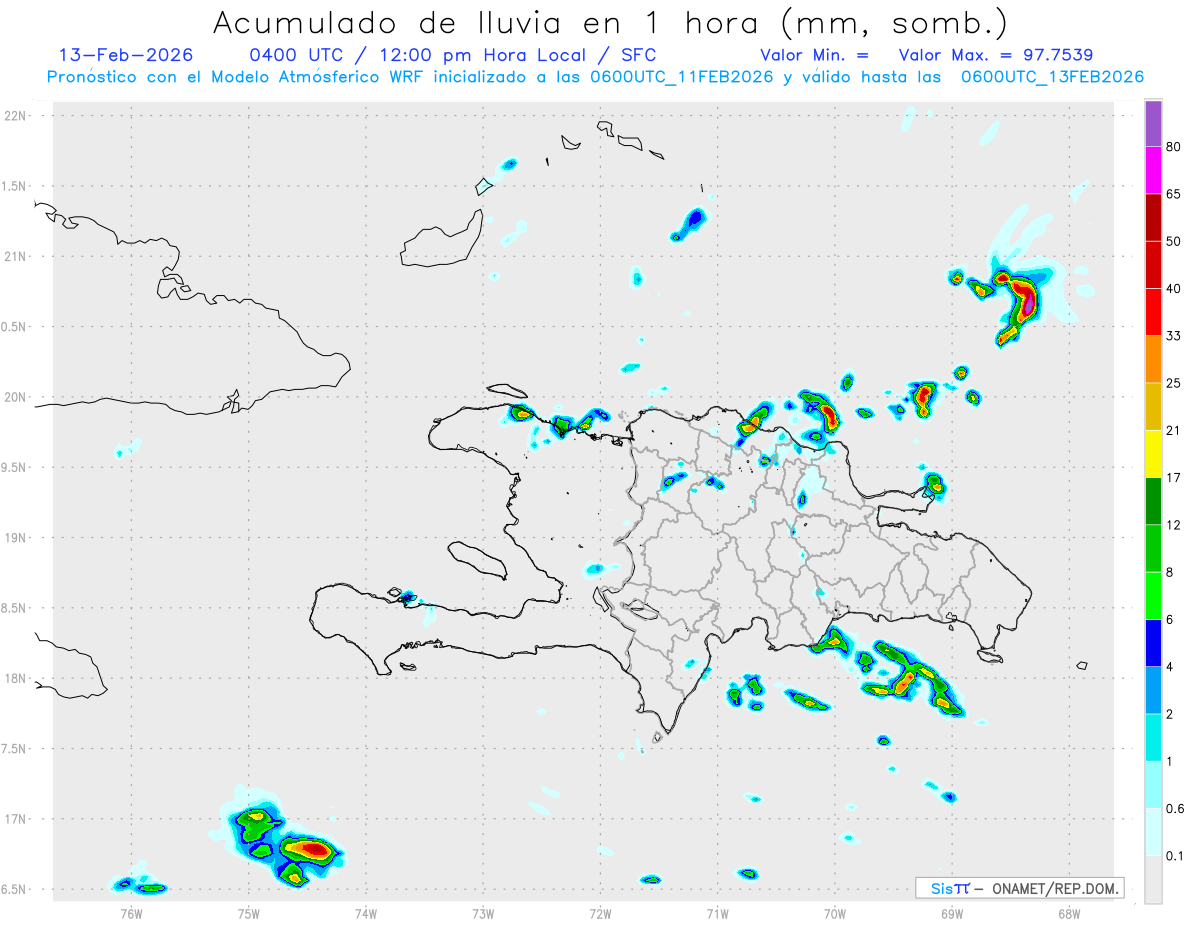
Task: Click the '0400 UTC / 12:00 pm Hora Local' text
Action: (x=423, y=55)
